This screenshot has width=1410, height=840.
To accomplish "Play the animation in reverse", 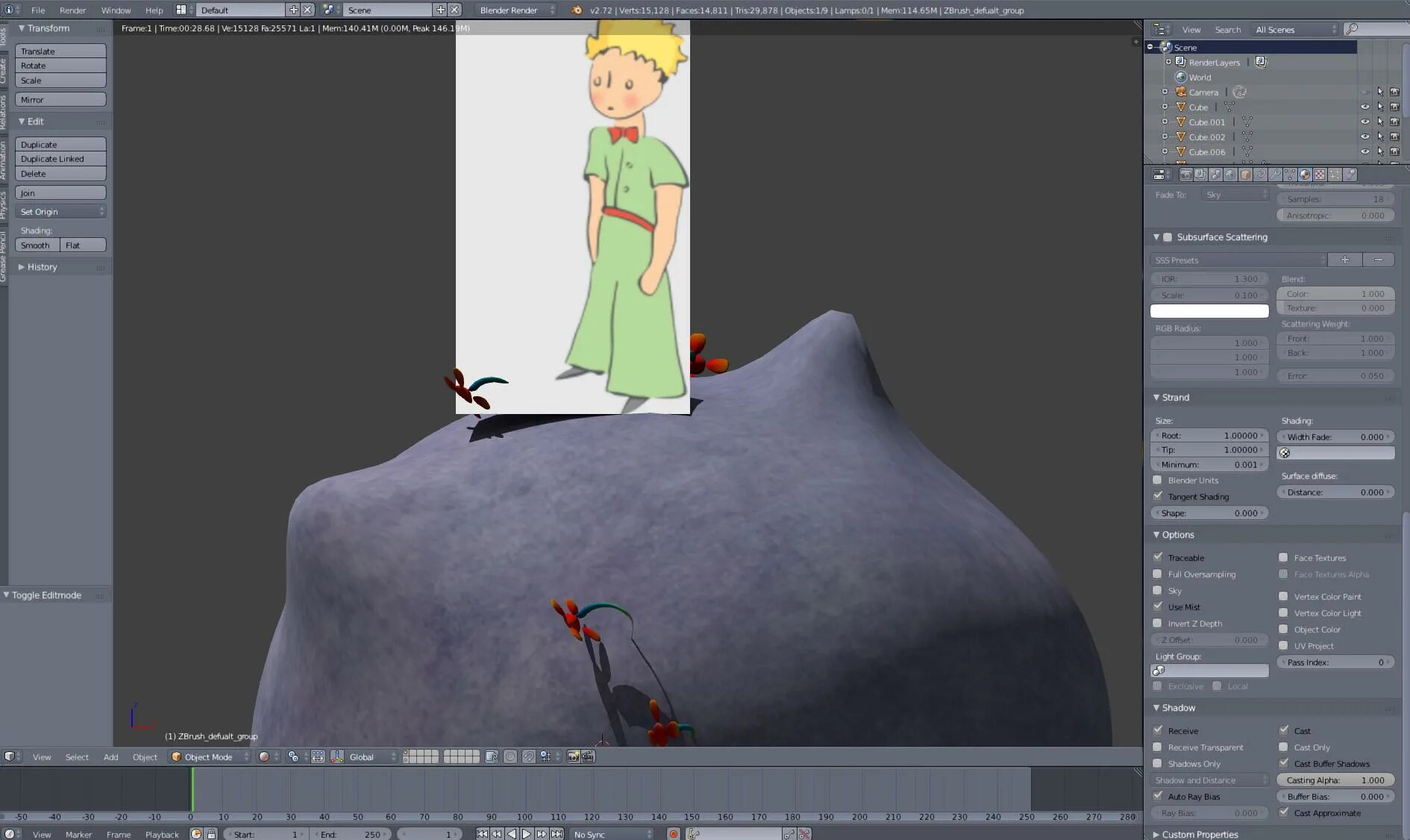I will pyautogui.click(x=512, y=834).
